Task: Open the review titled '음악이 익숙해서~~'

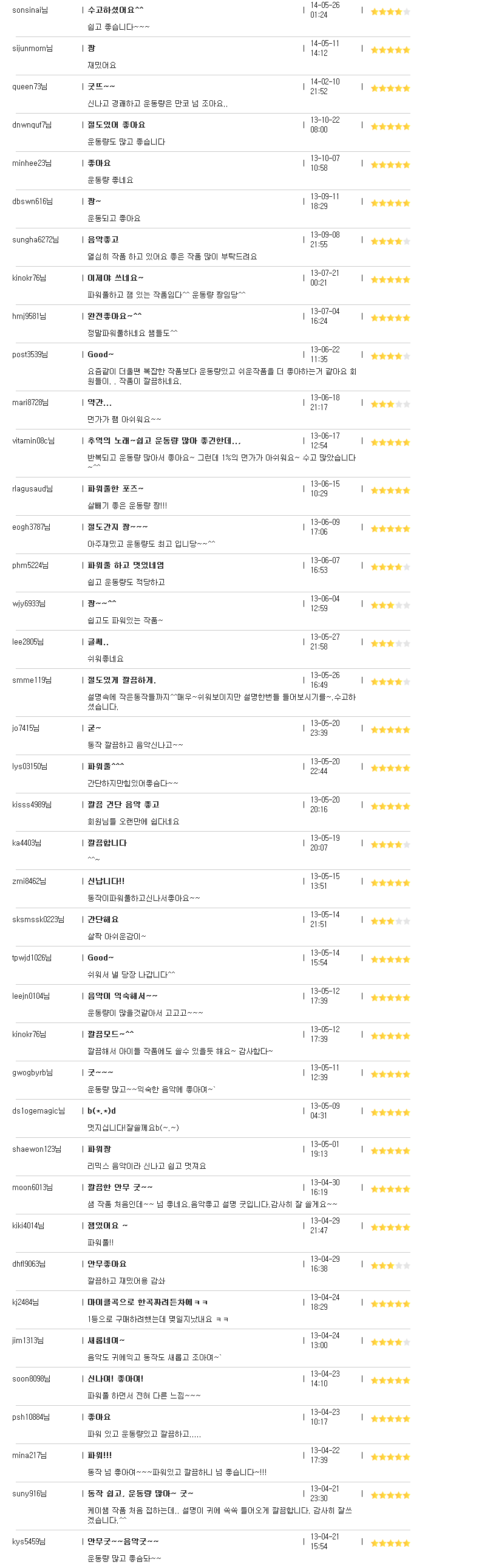Action: point(123,996)
